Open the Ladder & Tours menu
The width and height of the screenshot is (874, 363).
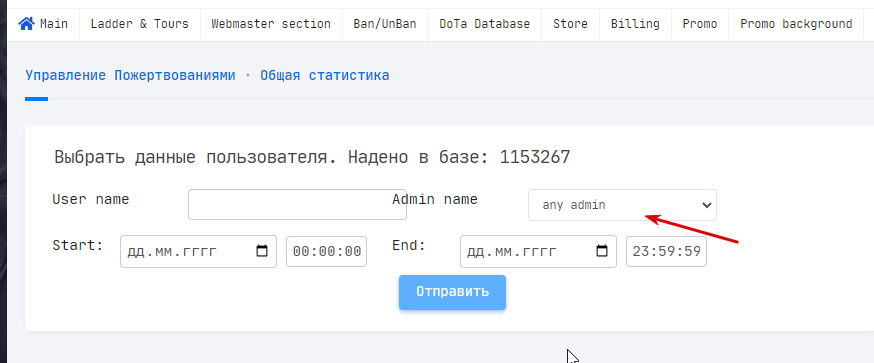click(139, 24)
